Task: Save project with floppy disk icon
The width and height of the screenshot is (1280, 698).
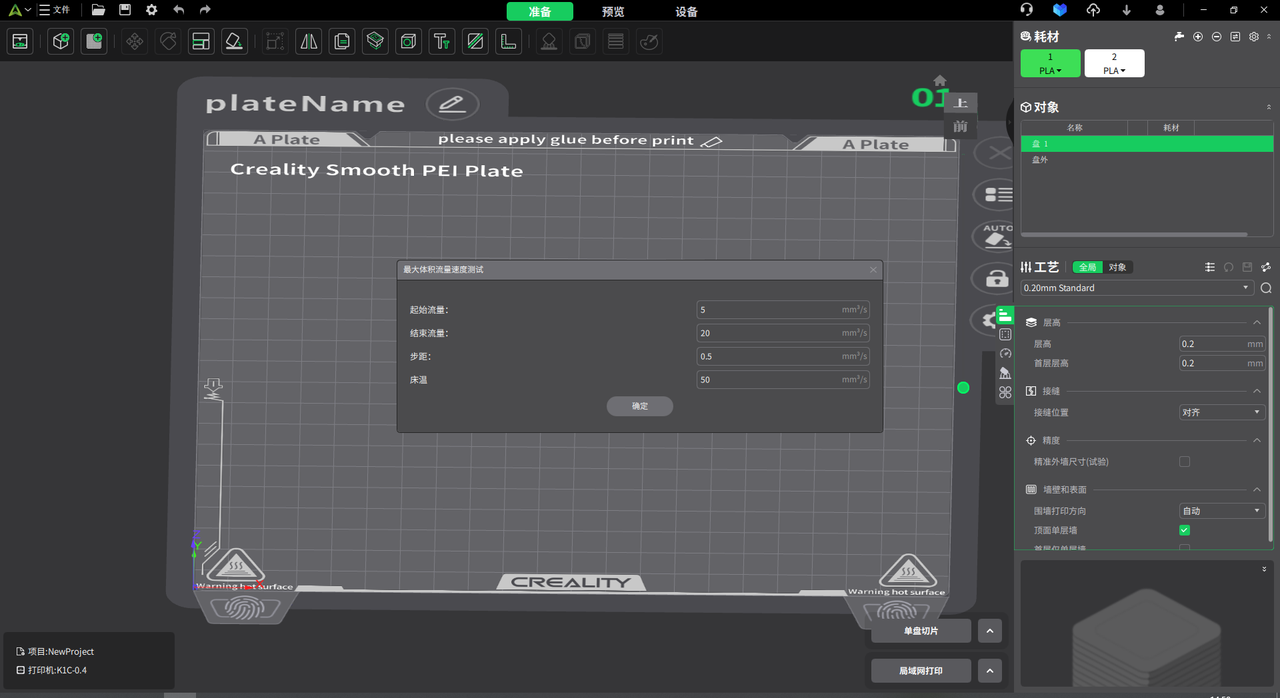Action: 124,10
